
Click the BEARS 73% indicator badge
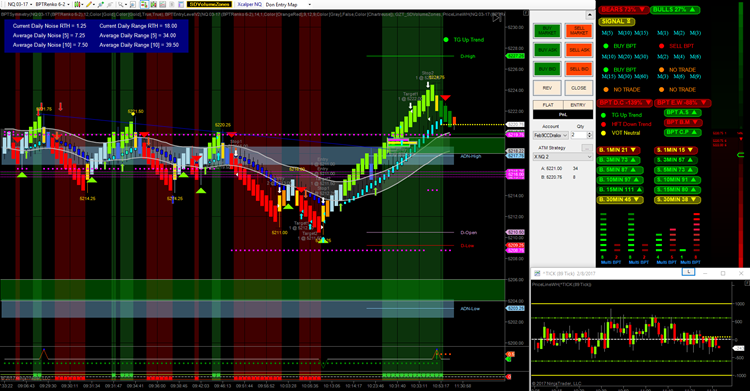(624, 10)
